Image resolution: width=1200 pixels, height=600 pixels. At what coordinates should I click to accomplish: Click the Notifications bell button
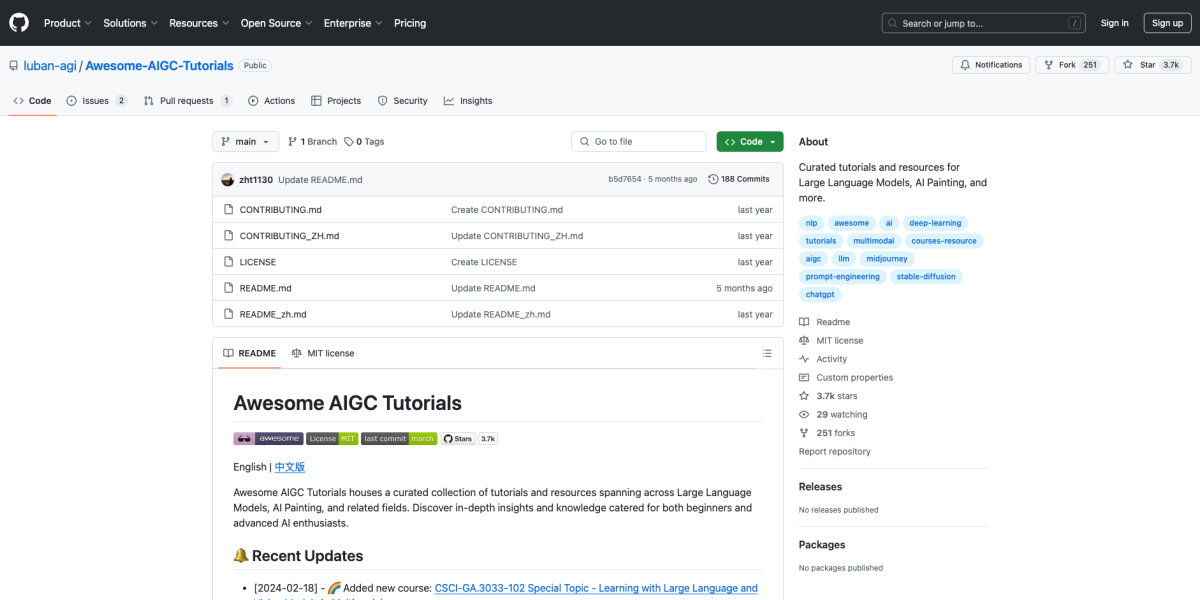pos(991,65)
